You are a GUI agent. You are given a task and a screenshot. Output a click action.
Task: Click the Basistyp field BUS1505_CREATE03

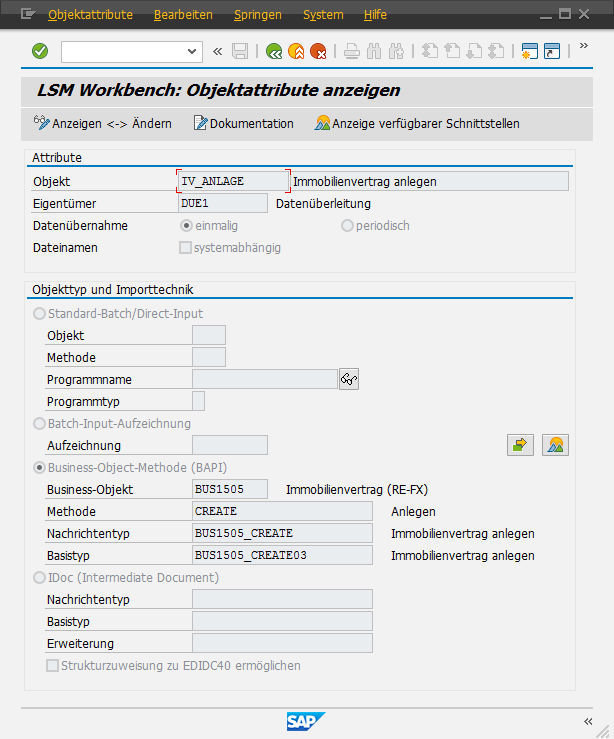[x=282, y=555]
